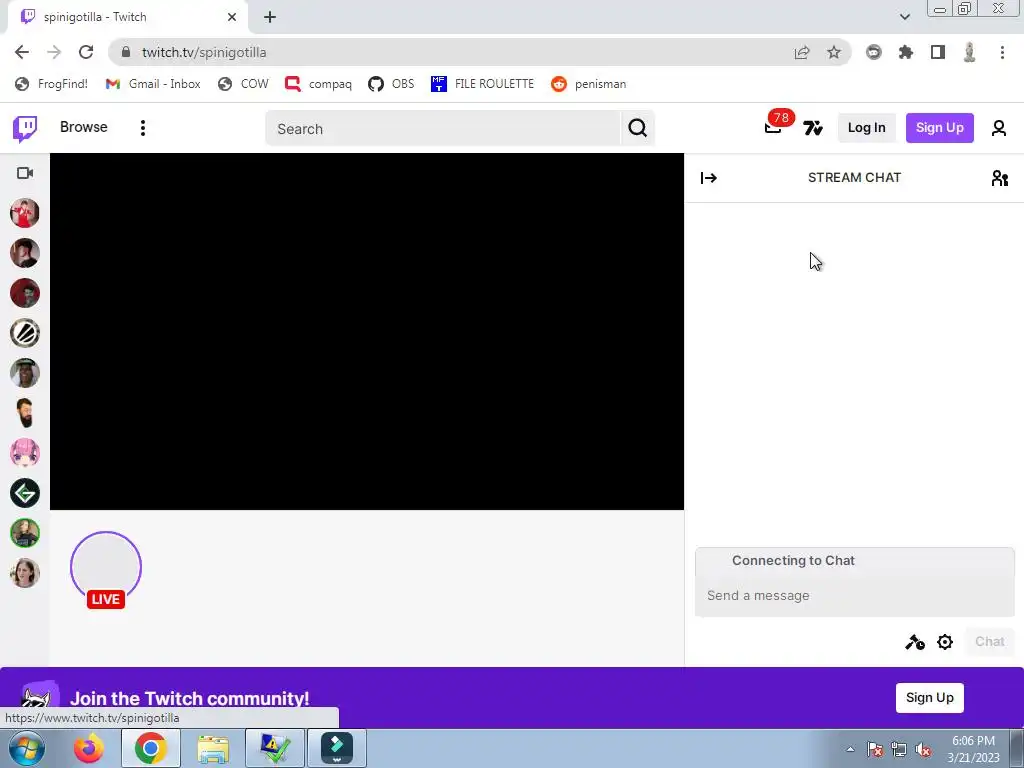Toggle the Chrome side panel icon
Screen dimensions: 1024x768
coord(938,52)
